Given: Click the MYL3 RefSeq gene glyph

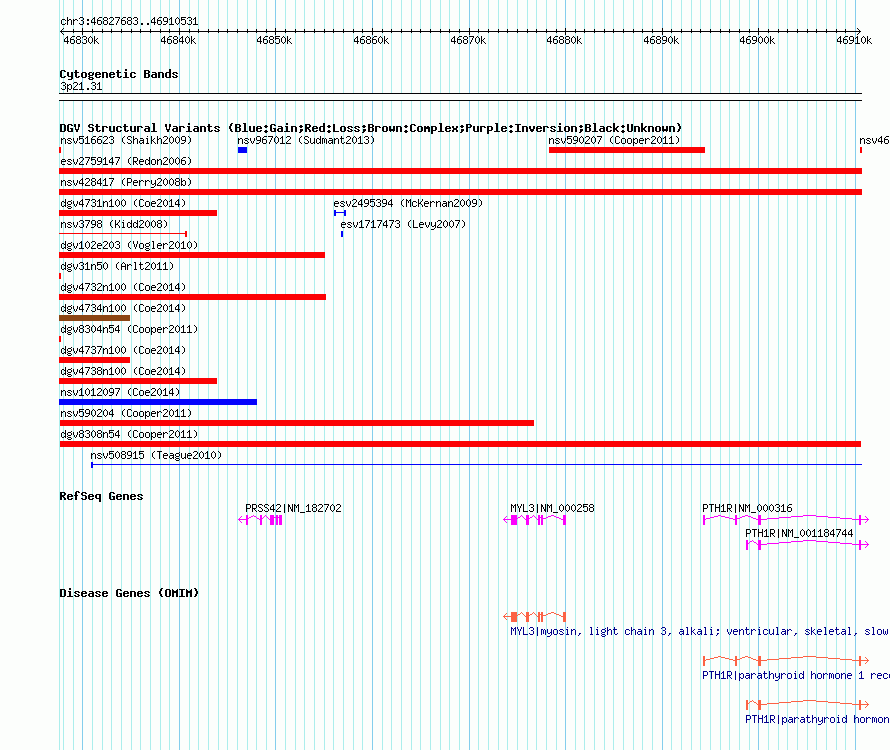Looking at the screenshot, I should coord(535,520).
